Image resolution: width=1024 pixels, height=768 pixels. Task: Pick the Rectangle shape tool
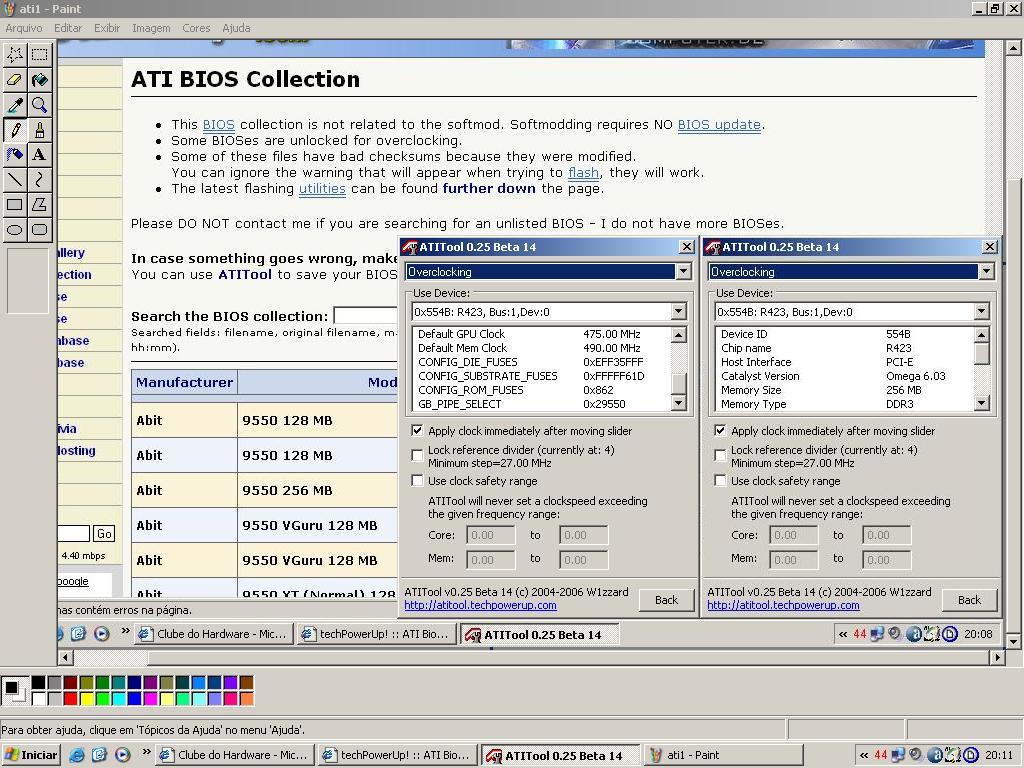coord(14,204)
